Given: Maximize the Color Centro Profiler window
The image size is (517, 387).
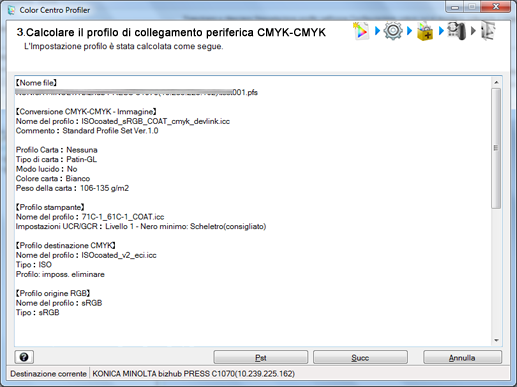Looking at the screenshot, I should (472, 7).
